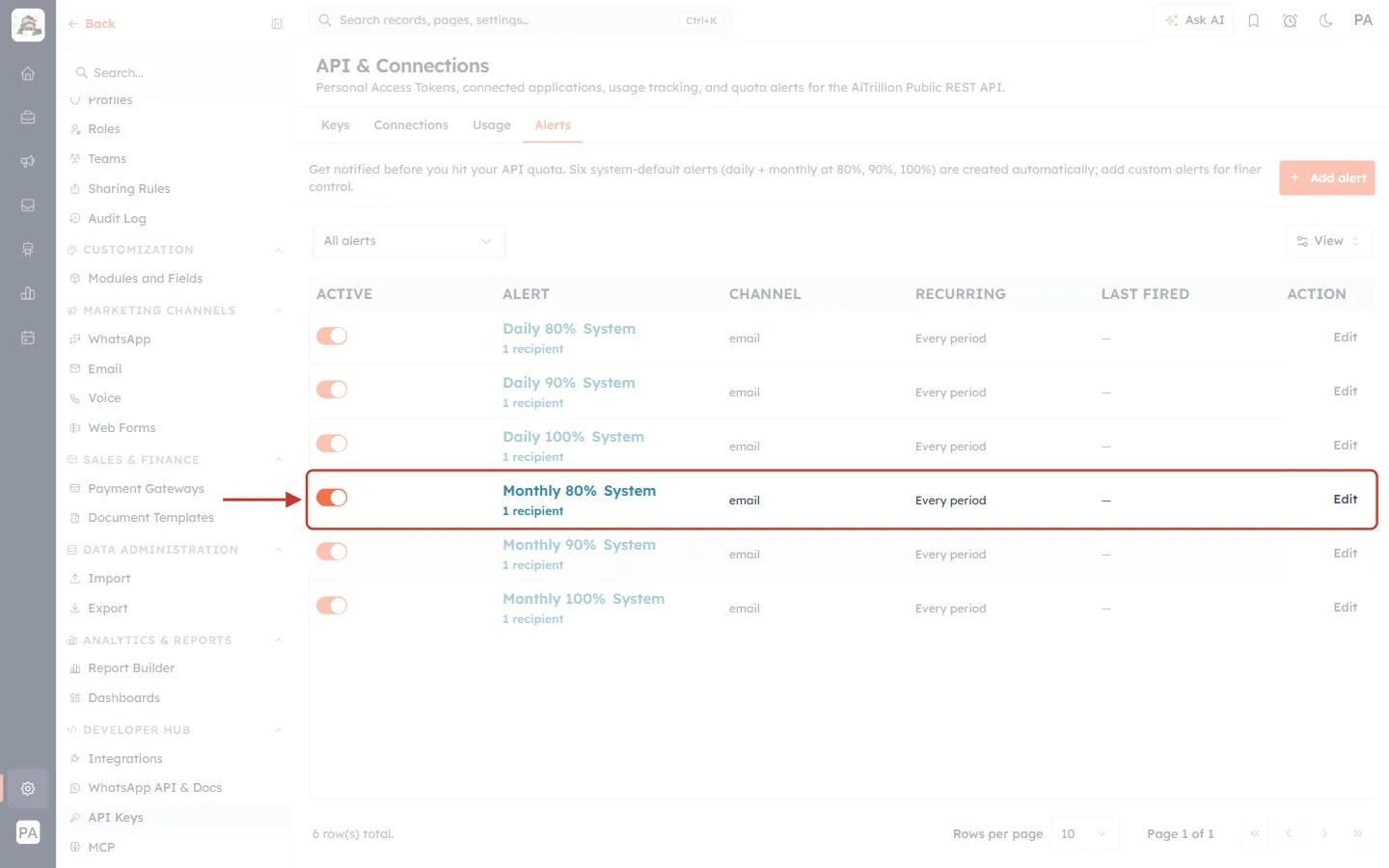1389x868 pixels.
Task: Open the bar chart analytics icon
Action: tap(28, 293)
